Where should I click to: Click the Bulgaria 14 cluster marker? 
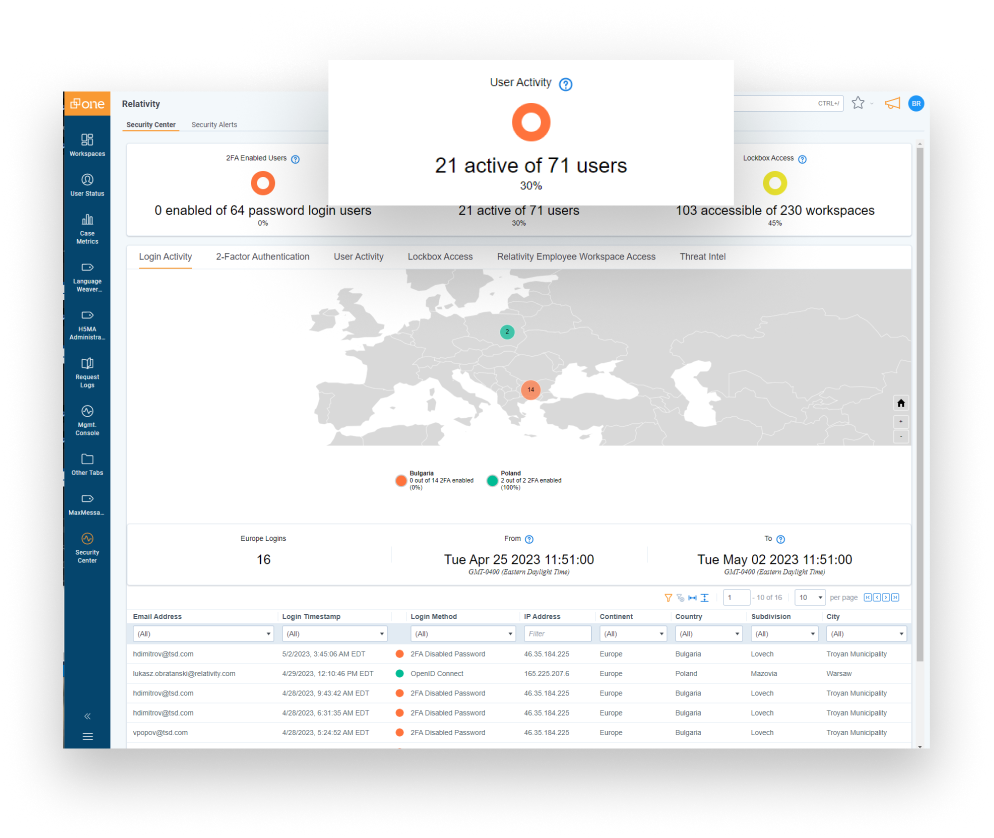tap(530, 389)
